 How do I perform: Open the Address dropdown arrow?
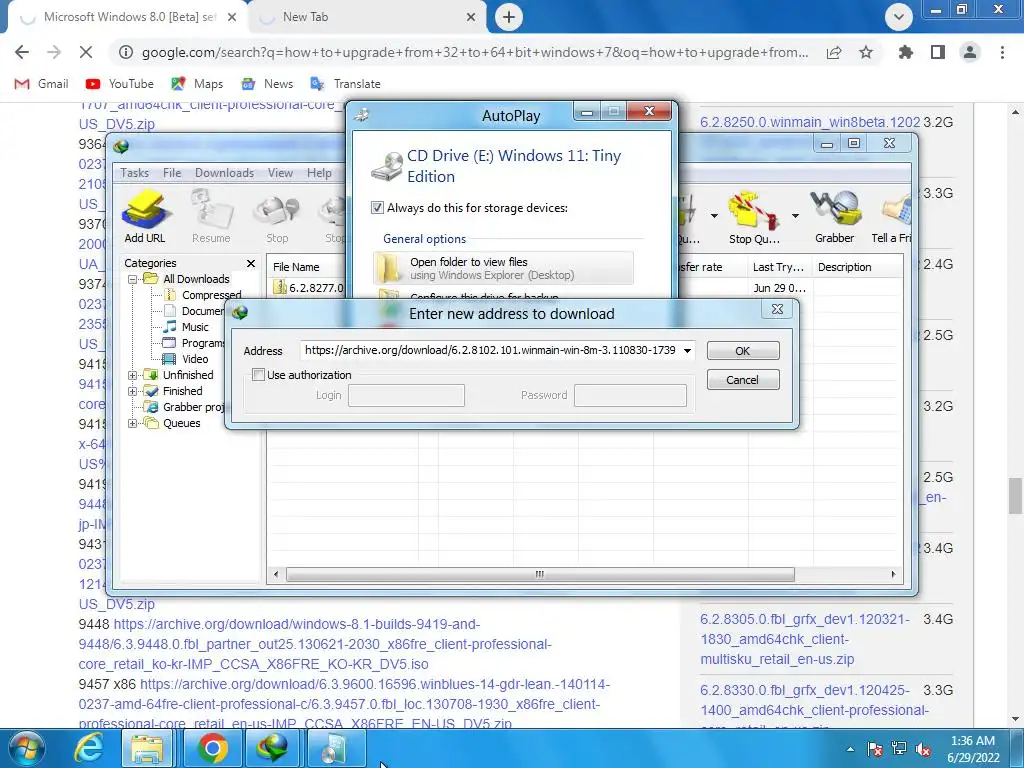(x=687, y=351)
